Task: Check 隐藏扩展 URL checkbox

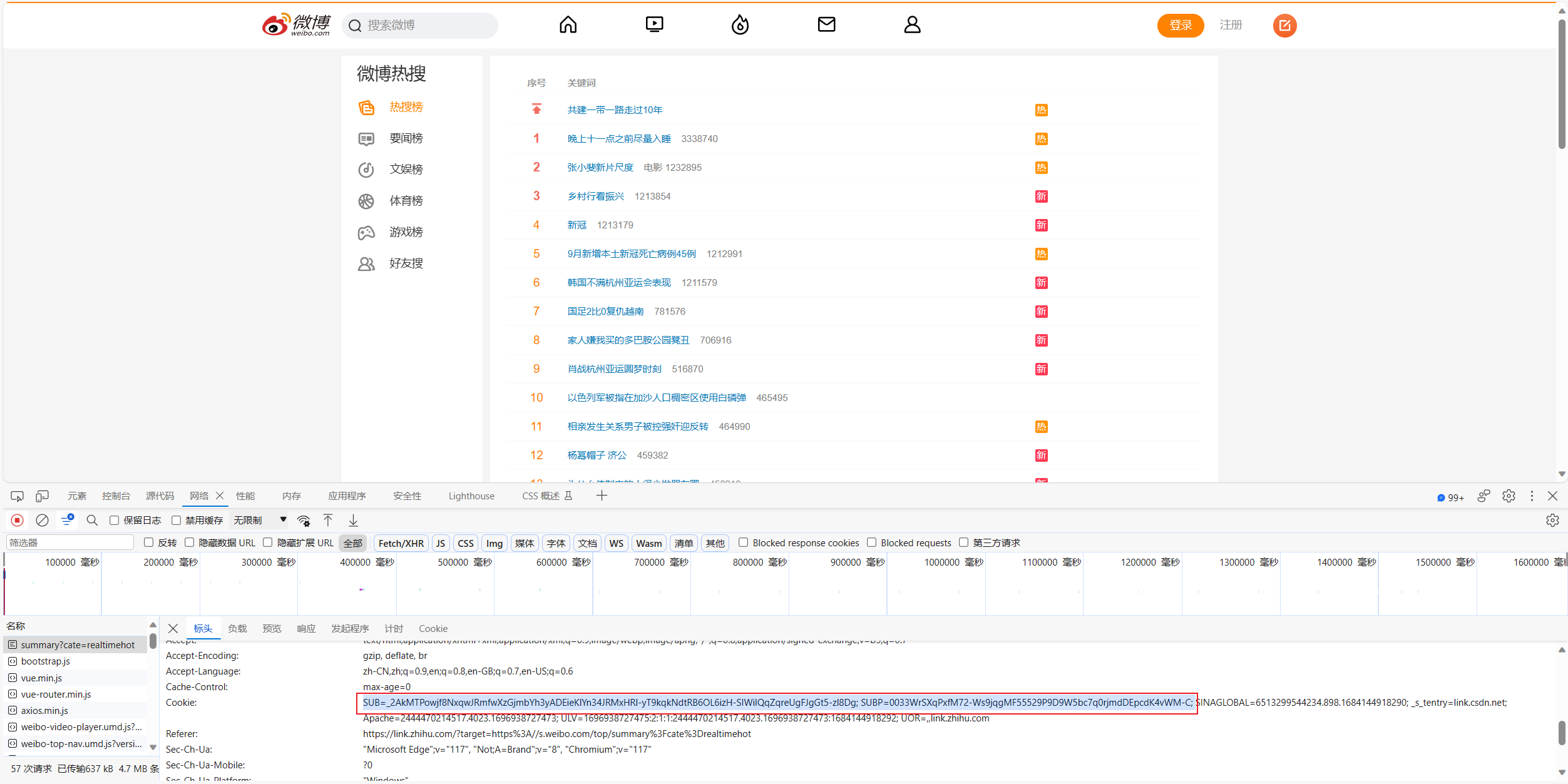Action: 267,542
